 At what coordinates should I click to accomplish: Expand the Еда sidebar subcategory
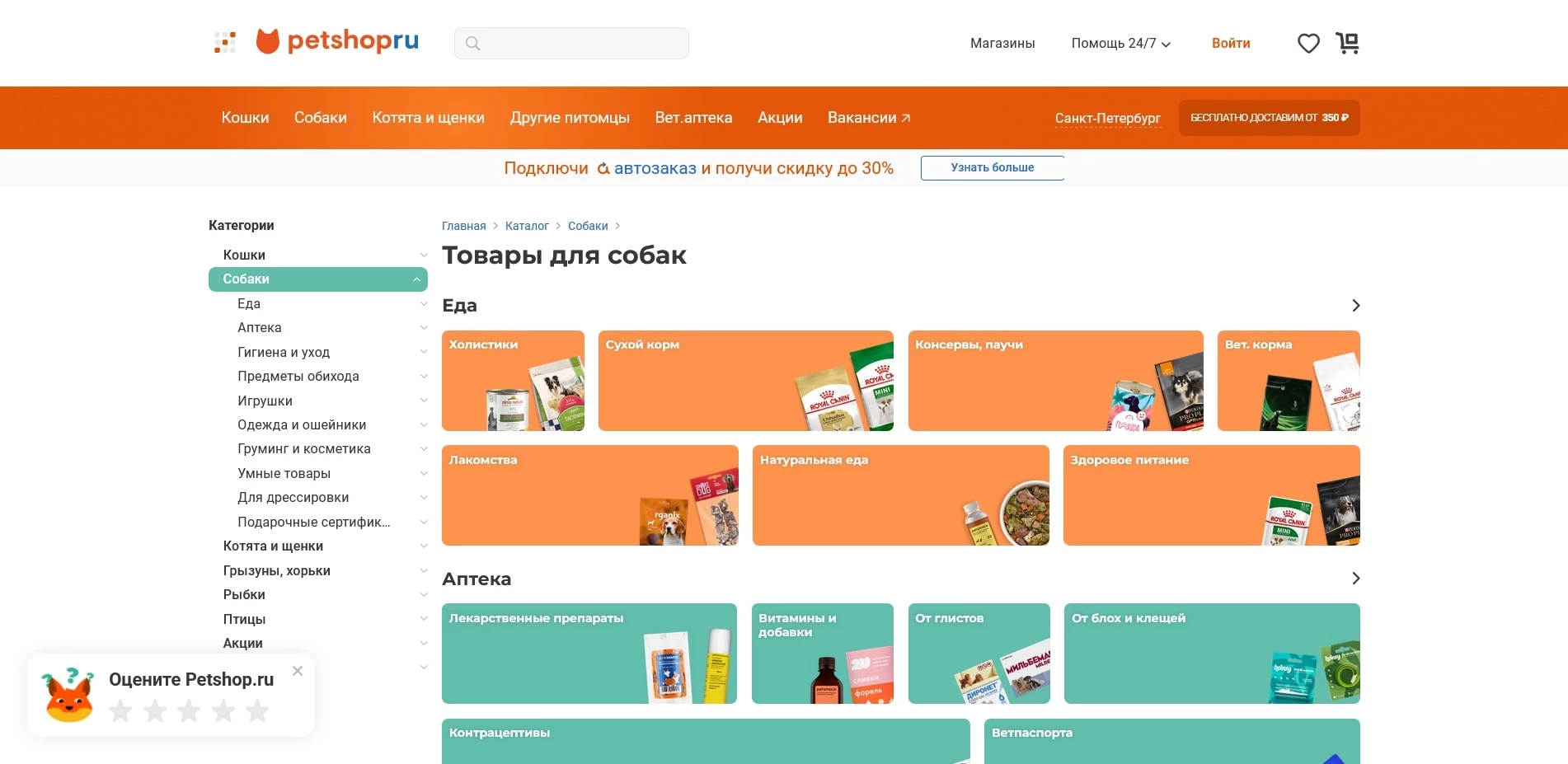pos(423,303)
